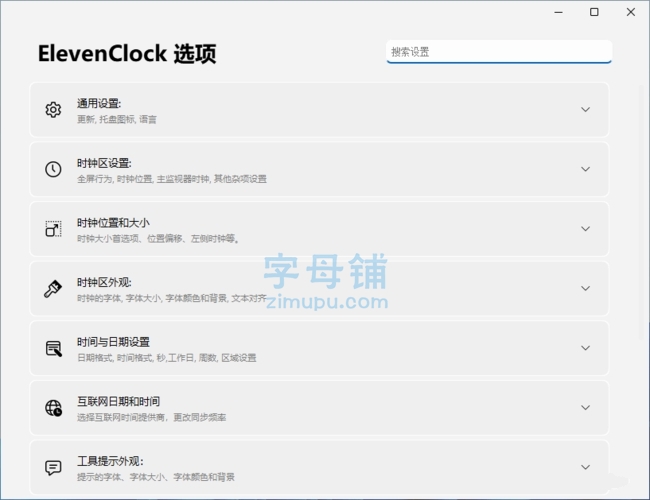Click the speech bubble icon beside 工具提示外观
The width and height of the screenshot is (650, 500).
click(53, 468)
